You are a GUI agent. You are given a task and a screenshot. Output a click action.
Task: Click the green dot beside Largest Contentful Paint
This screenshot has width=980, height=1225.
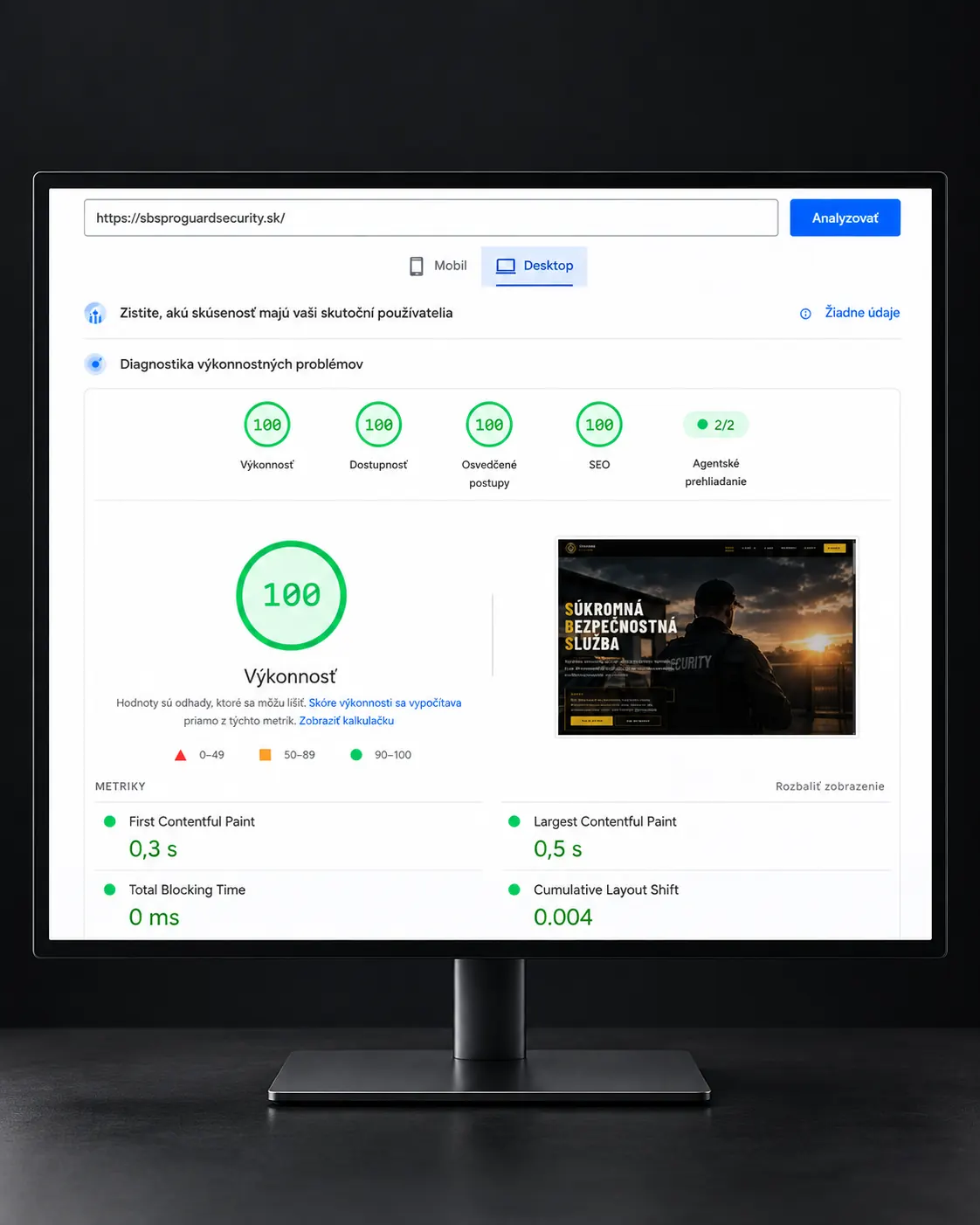(514, 821)
